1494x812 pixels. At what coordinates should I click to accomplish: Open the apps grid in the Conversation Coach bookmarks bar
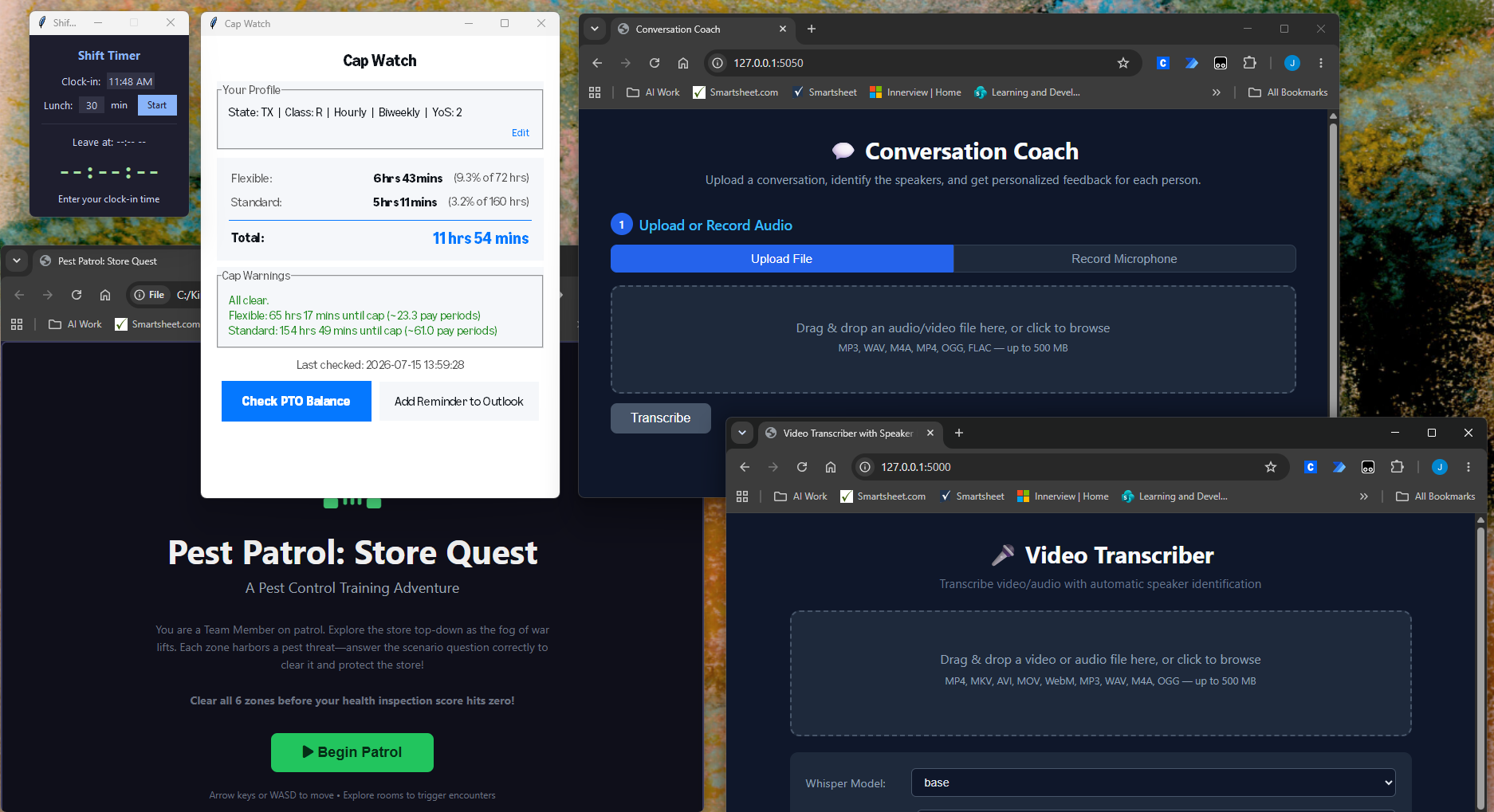tap(595, 92)
